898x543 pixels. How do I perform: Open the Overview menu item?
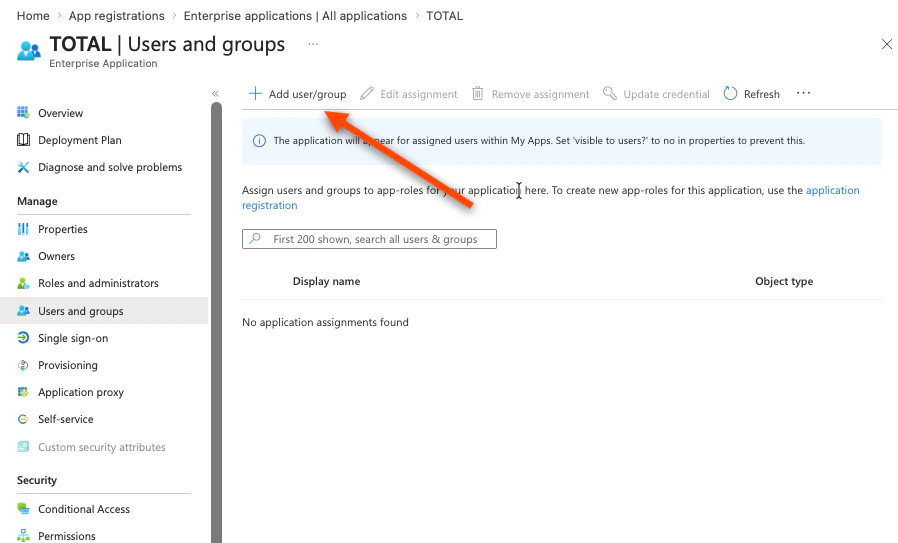coord(60,113)
